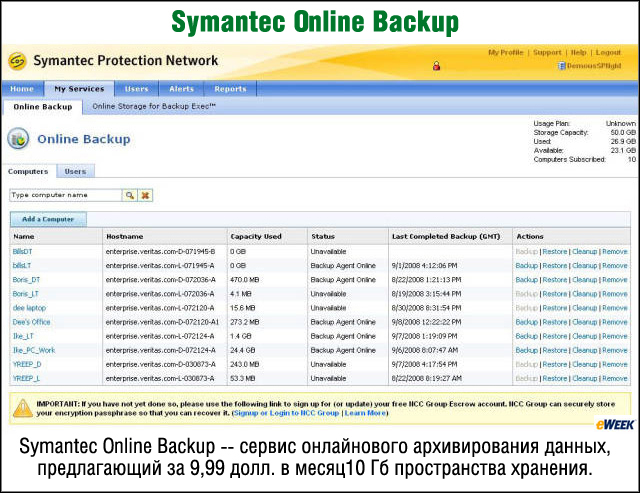The width and height of the screenshot is (640, 493).
Task: Click the 470.0 MB capacity cell
Action: [x=244, y=280]
